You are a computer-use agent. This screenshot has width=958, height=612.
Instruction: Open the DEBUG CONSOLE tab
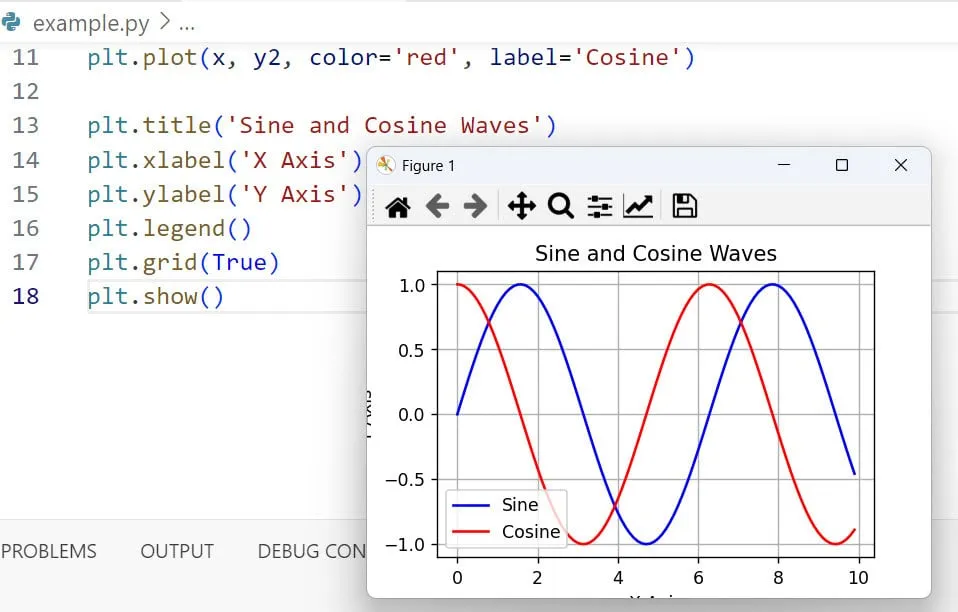tap(312, 551)
